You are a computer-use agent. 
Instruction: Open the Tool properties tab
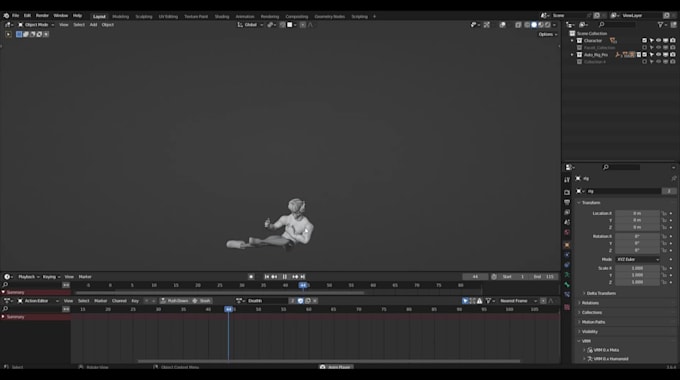[x=567, y=180]
